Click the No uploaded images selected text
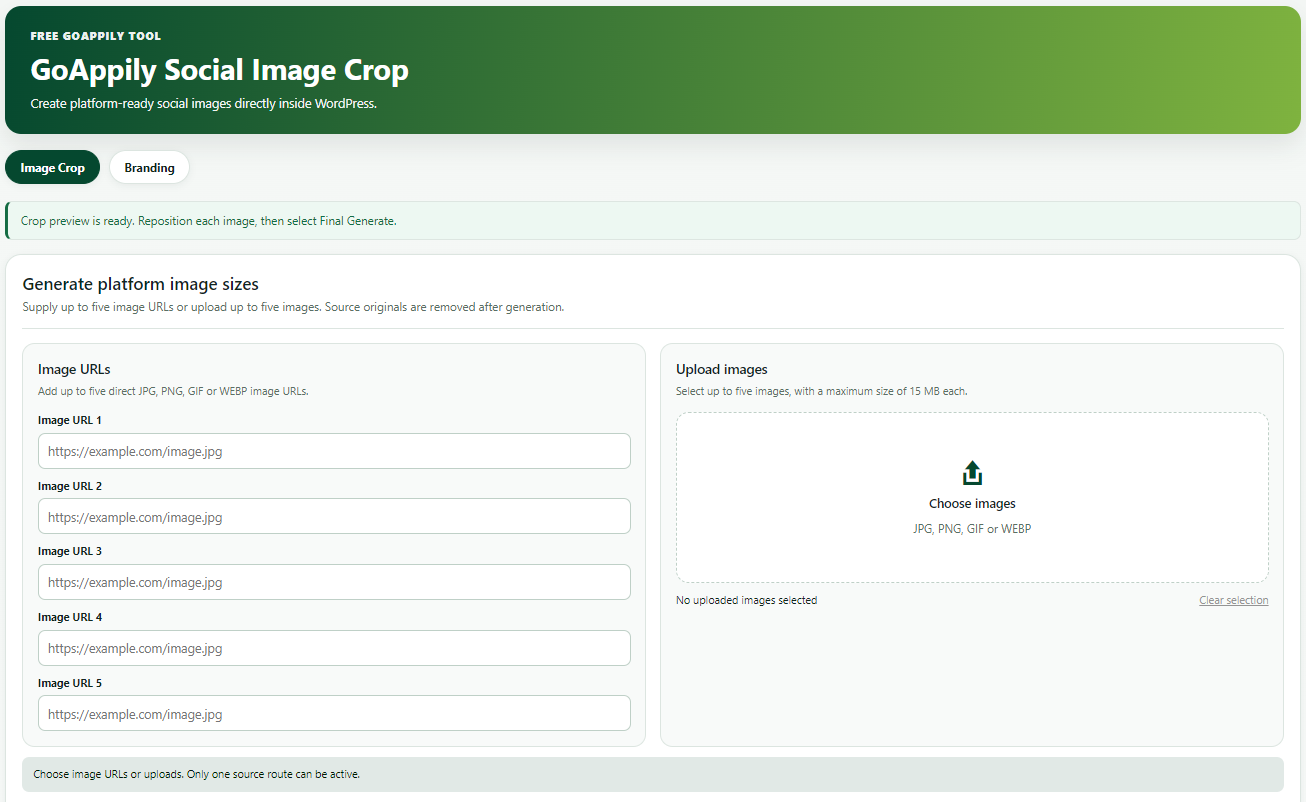Viewport: 1306px width, 802px height. 746,600
